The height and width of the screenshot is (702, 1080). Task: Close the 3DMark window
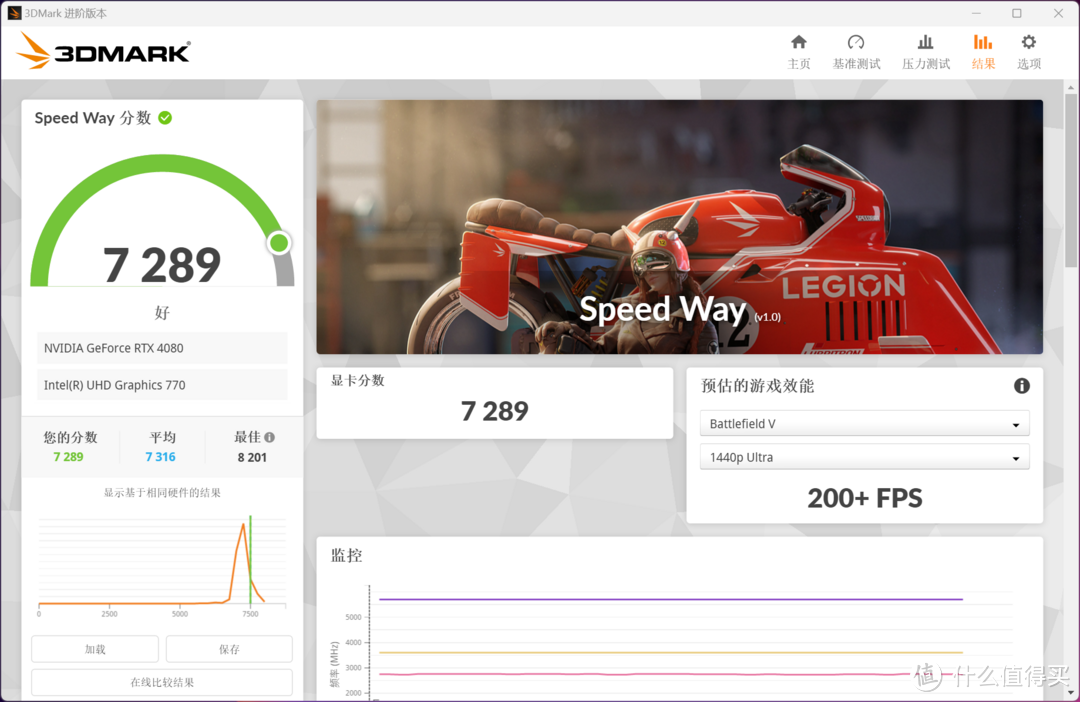tap(1059, 13)
